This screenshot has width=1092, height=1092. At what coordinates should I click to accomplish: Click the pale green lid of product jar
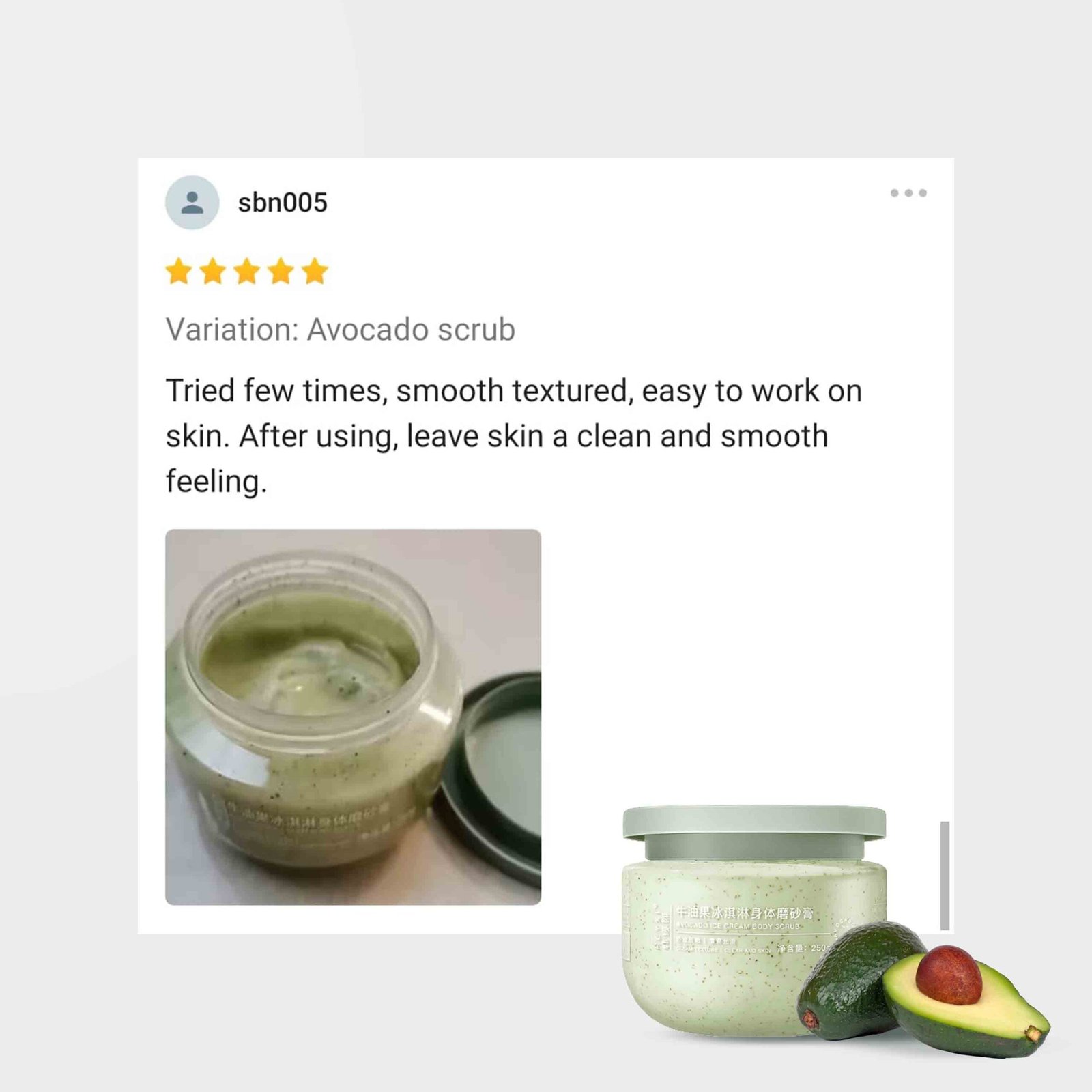click(755, 832)
